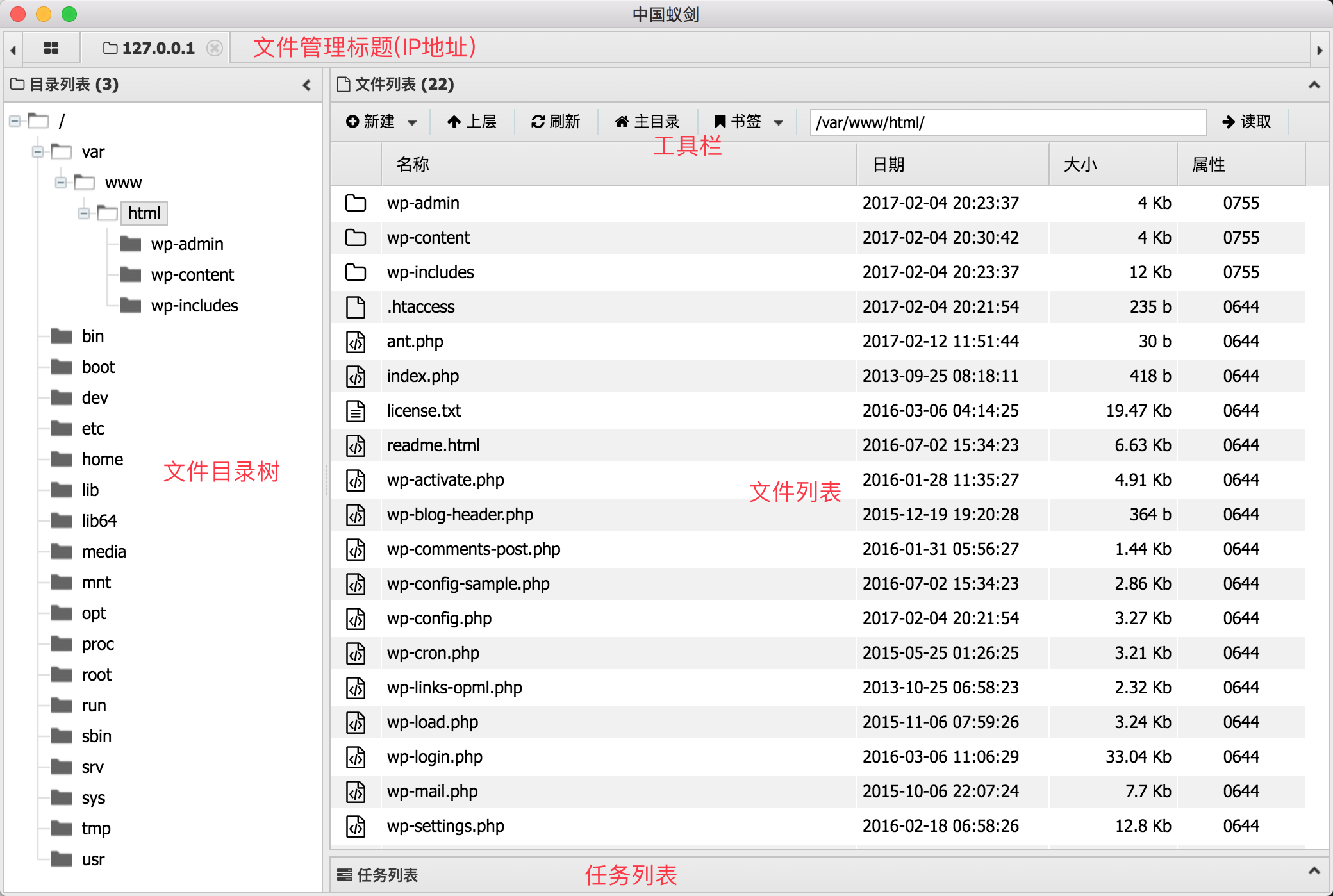Open the New (新建) dropdown menu
The image size is (1333, 896).
pos(381,122)
